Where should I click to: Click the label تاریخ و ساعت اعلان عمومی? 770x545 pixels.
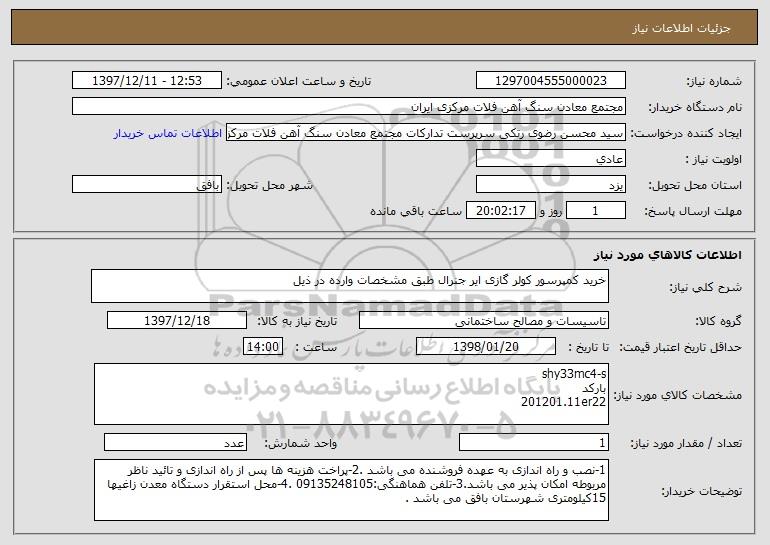(x=299, y=82)
